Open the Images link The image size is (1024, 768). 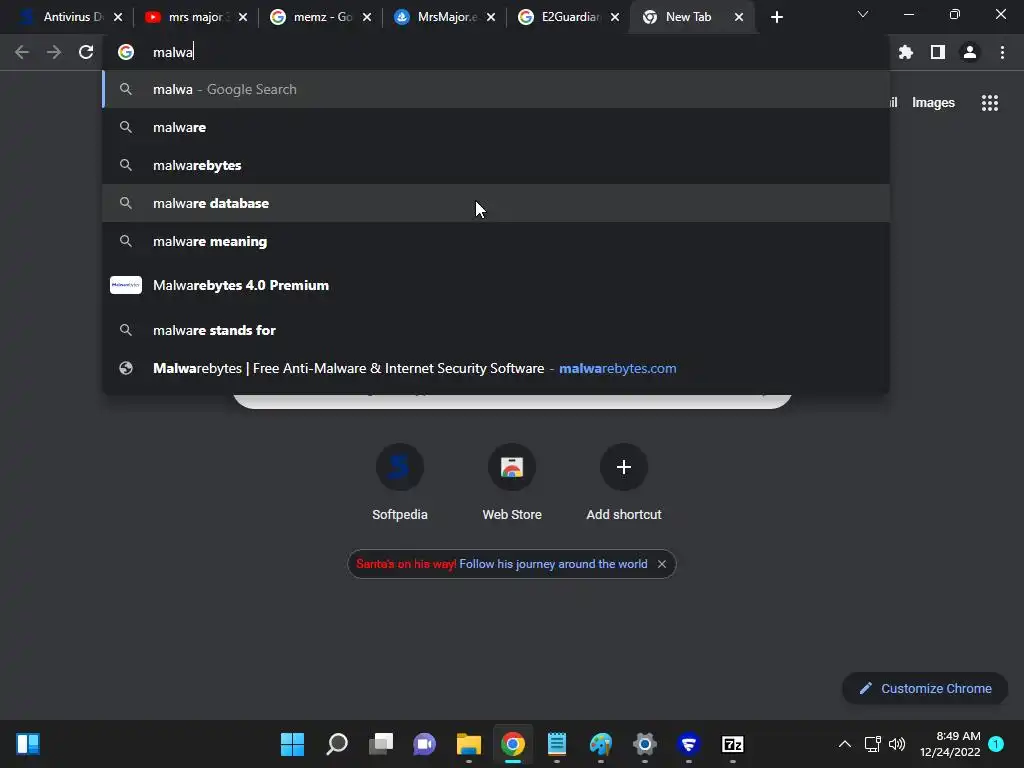coord(933,103)
